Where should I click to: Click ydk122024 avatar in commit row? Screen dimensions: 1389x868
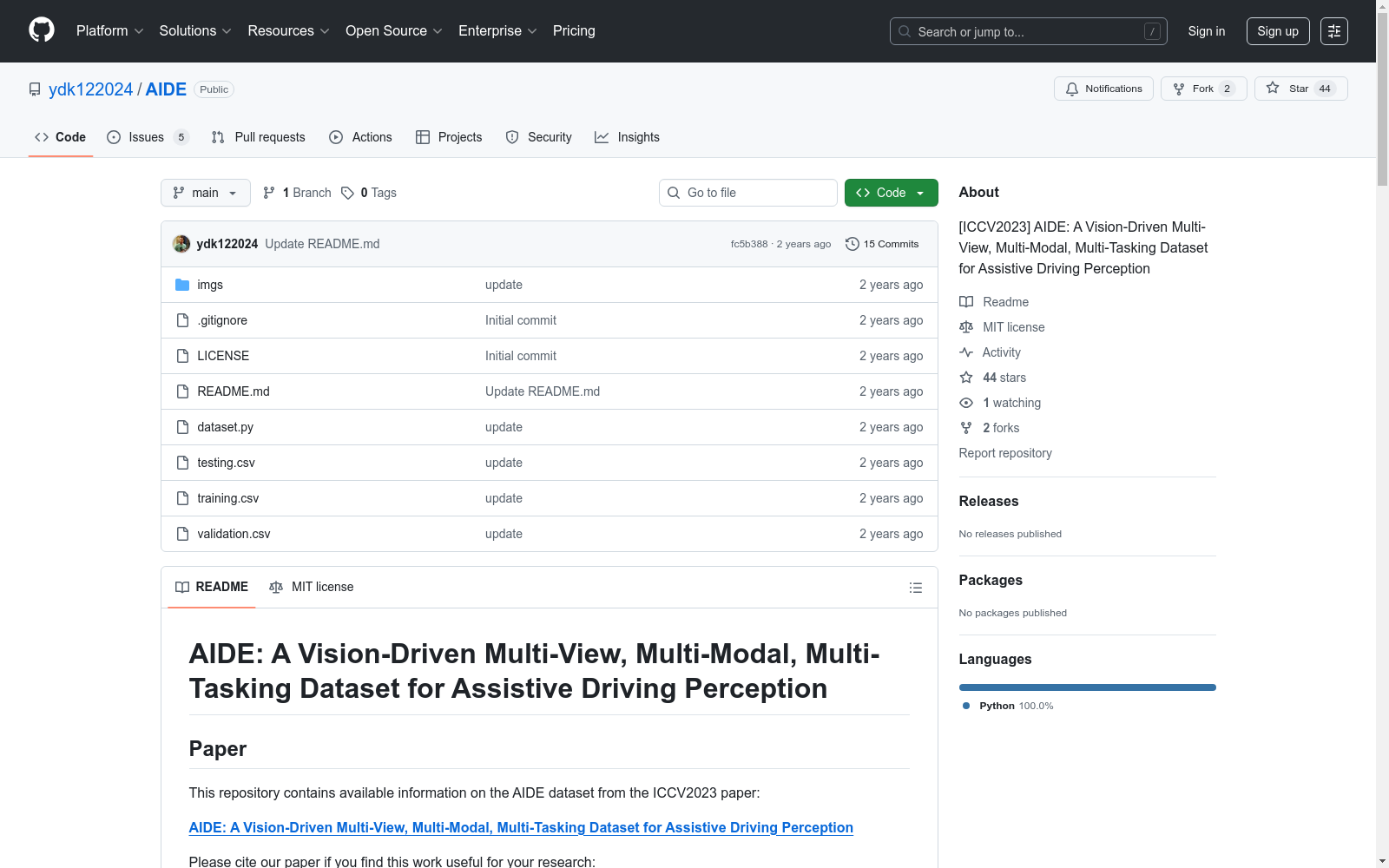pos(181,244)
